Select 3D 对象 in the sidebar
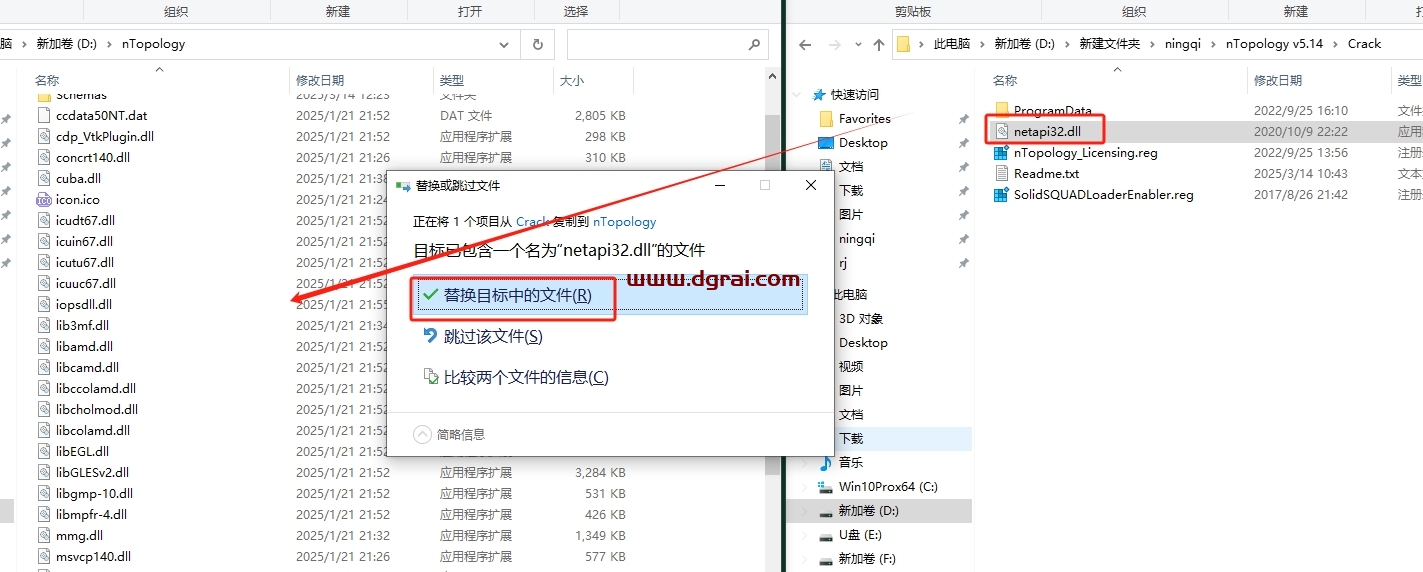Viewport: 1423px width, 572px height. point(861,318)
